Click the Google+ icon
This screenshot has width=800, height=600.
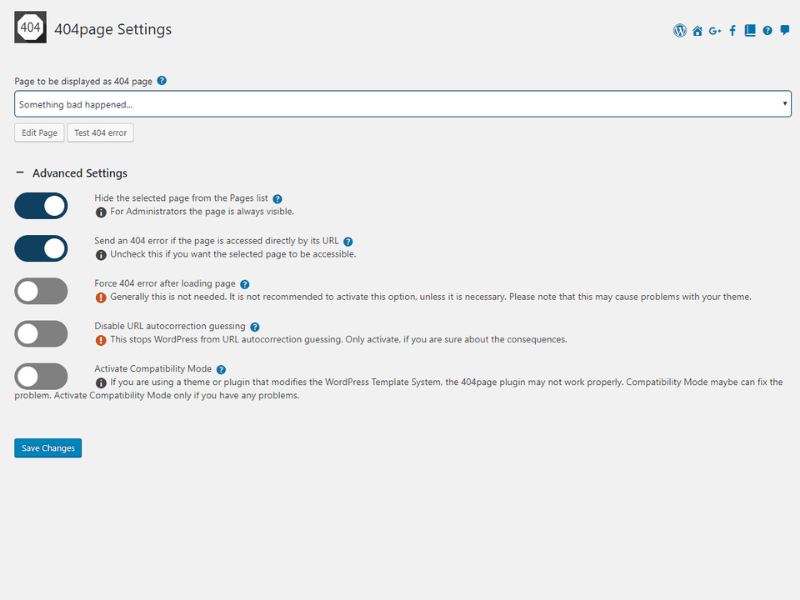point(715,31)
